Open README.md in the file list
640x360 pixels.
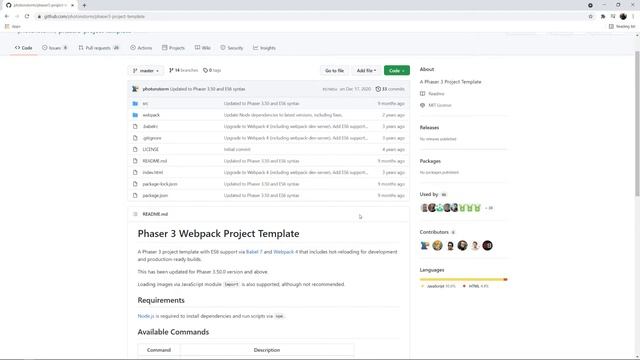point(155,161)
